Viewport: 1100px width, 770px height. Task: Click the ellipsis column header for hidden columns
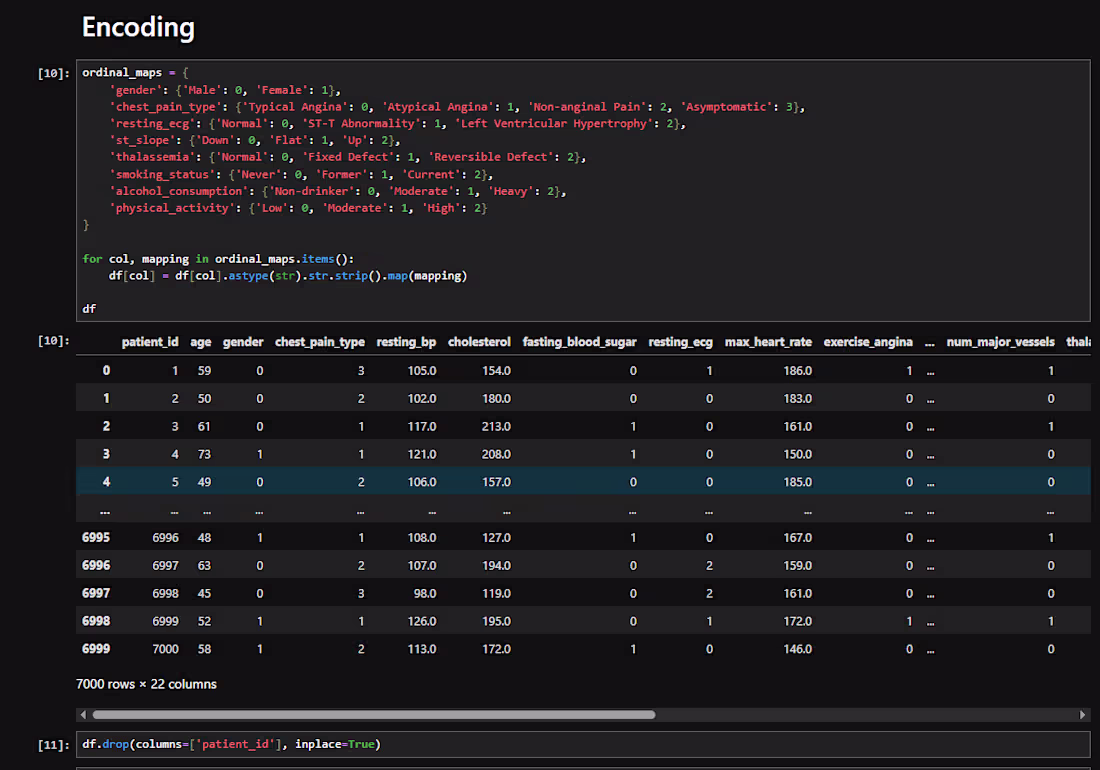[930, 343]
